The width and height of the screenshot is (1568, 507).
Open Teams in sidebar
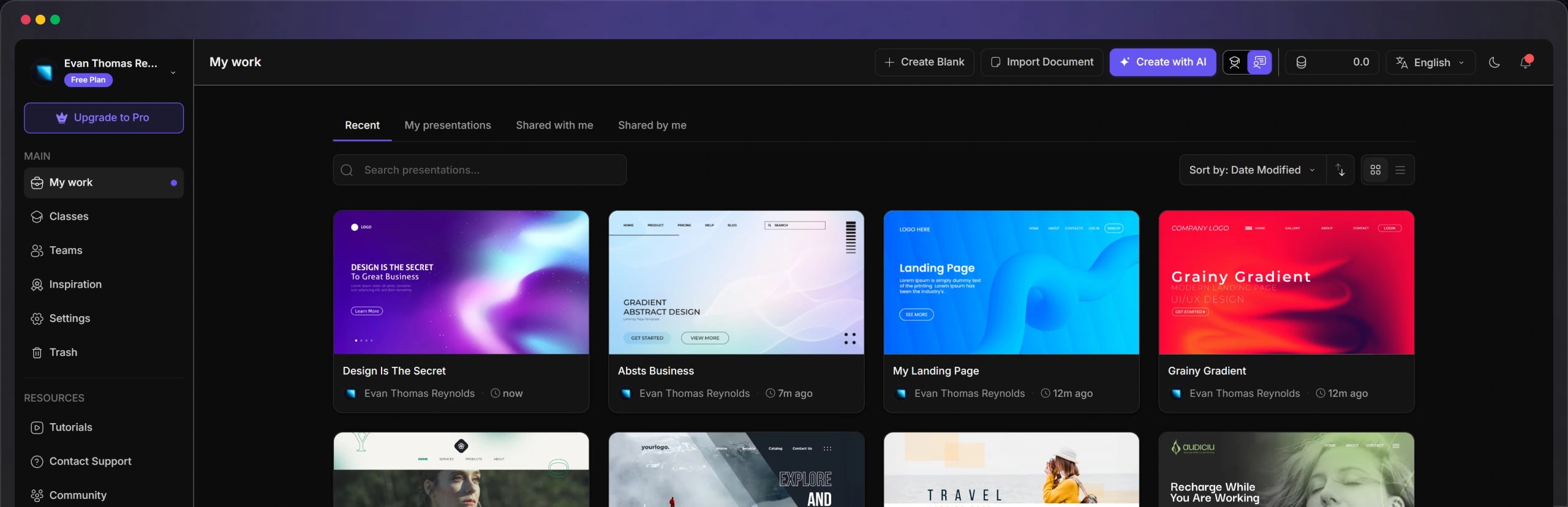coord(104,250)
